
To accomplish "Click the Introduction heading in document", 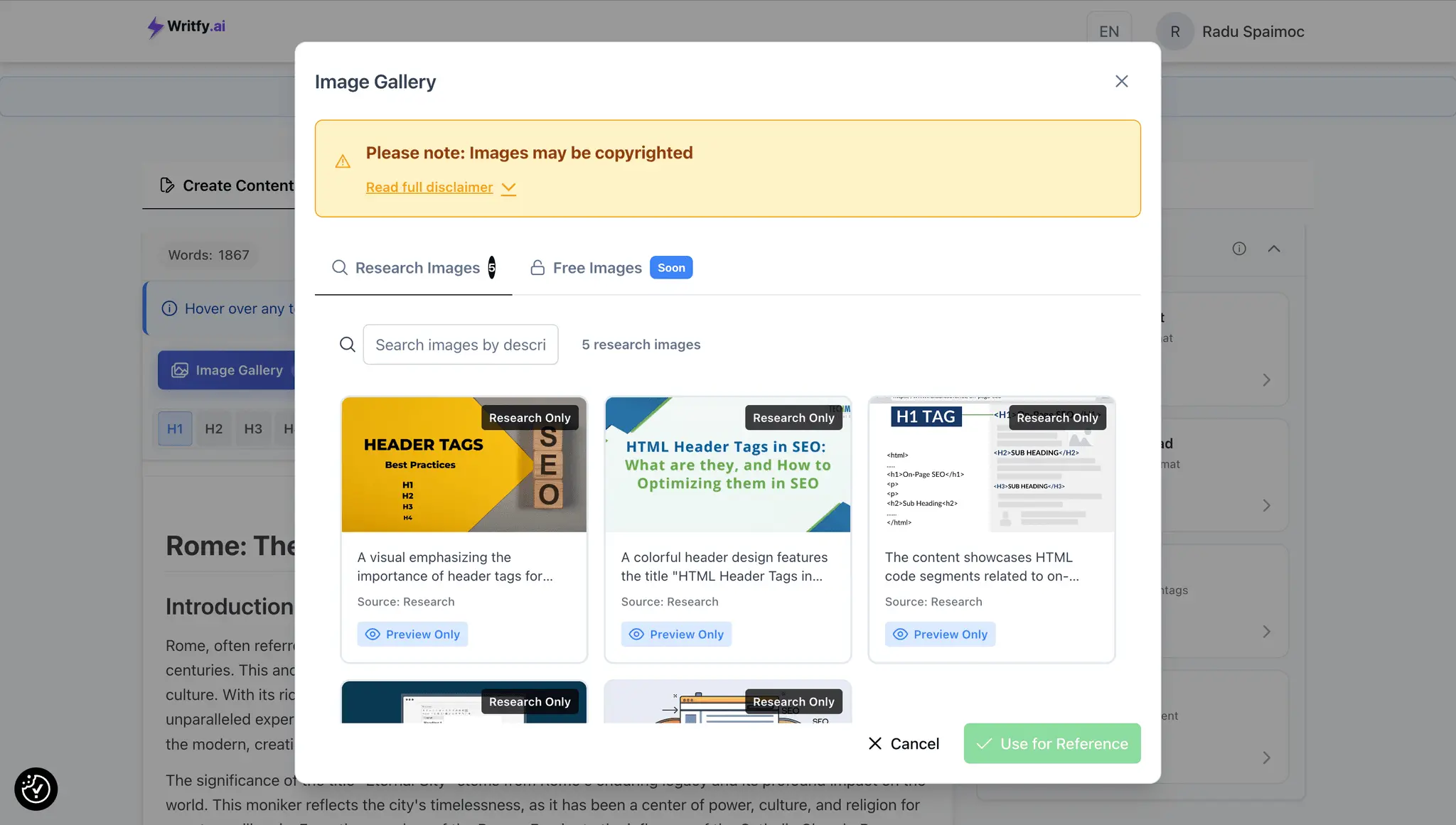I will click(x=230, y=606).
